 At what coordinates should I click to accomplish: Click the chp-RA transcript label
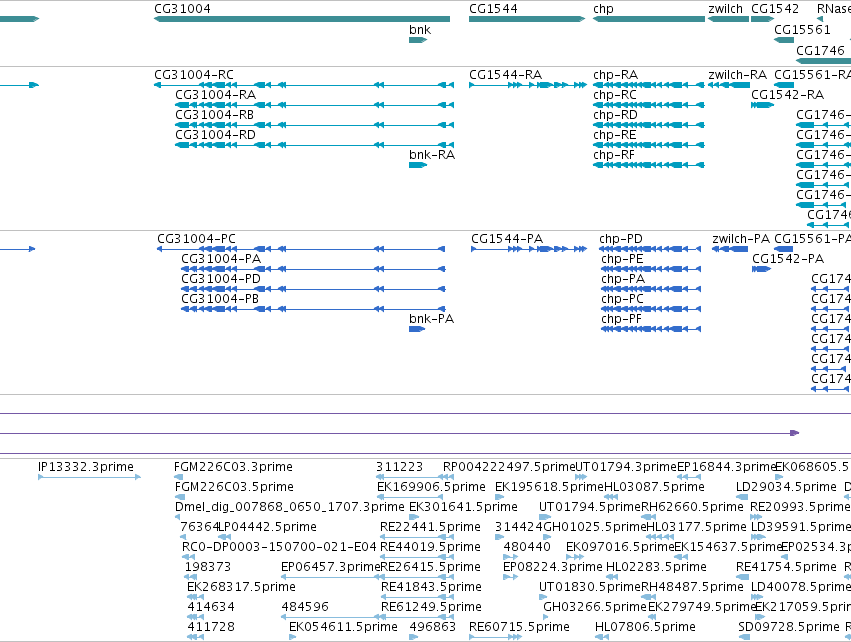615,74
